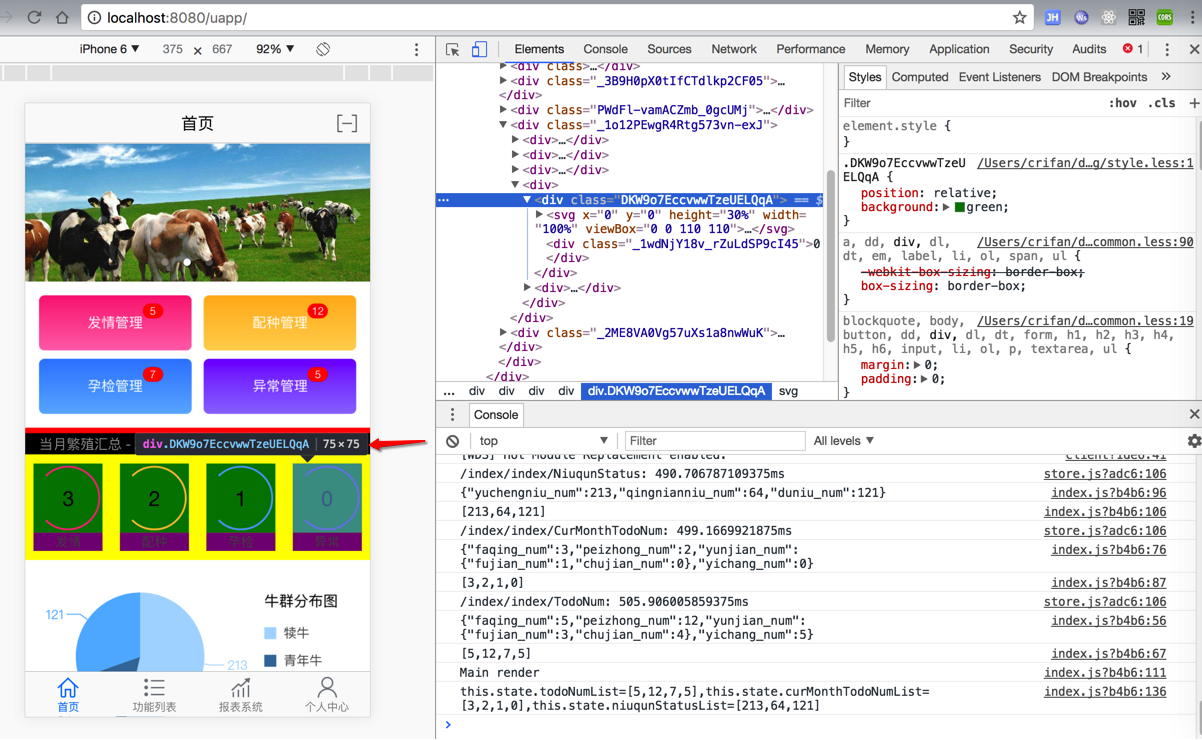
Task: Open console drawer three-dot menu
Action: coord(452,415)
